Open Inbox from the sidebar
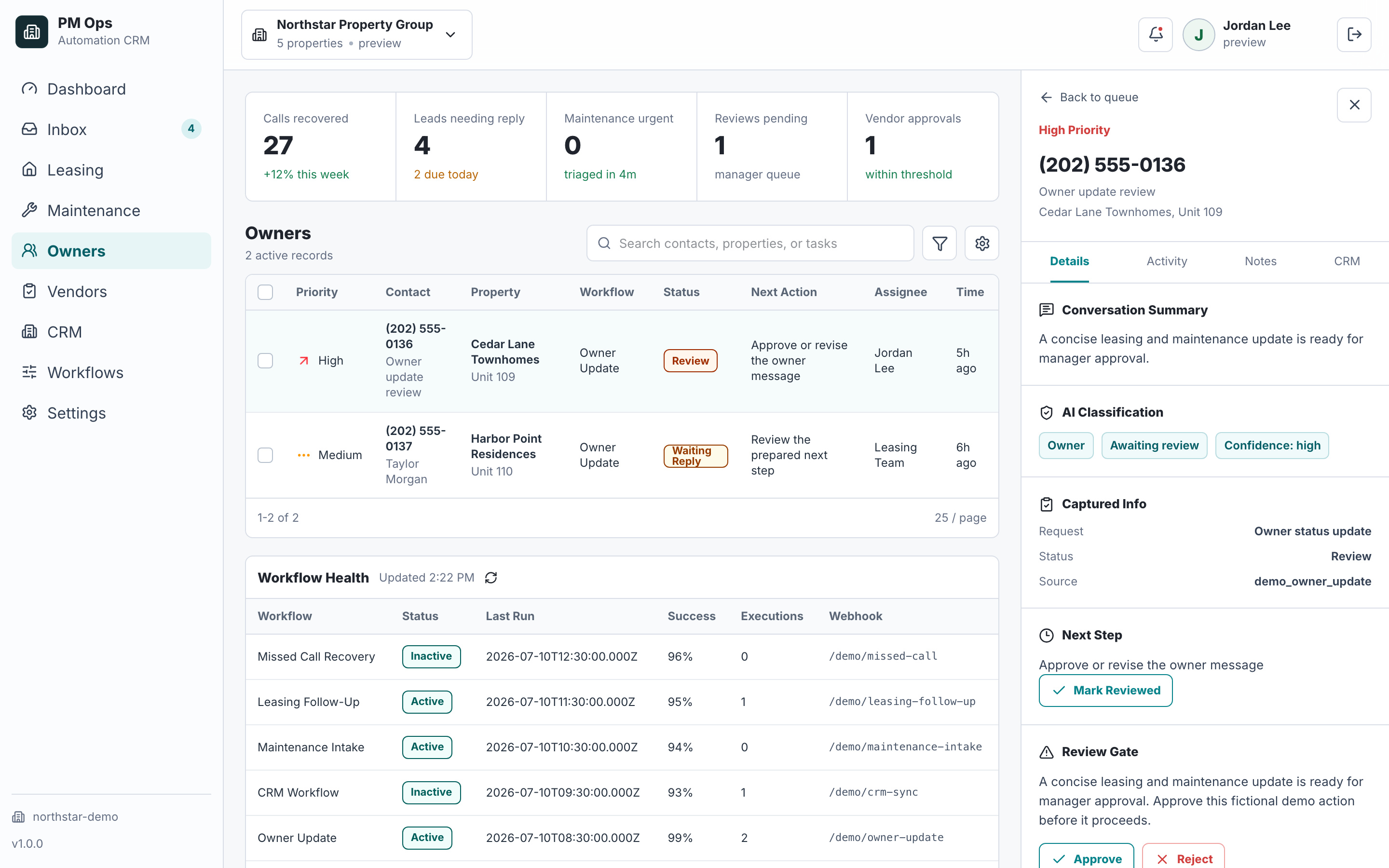 point(111,129)
